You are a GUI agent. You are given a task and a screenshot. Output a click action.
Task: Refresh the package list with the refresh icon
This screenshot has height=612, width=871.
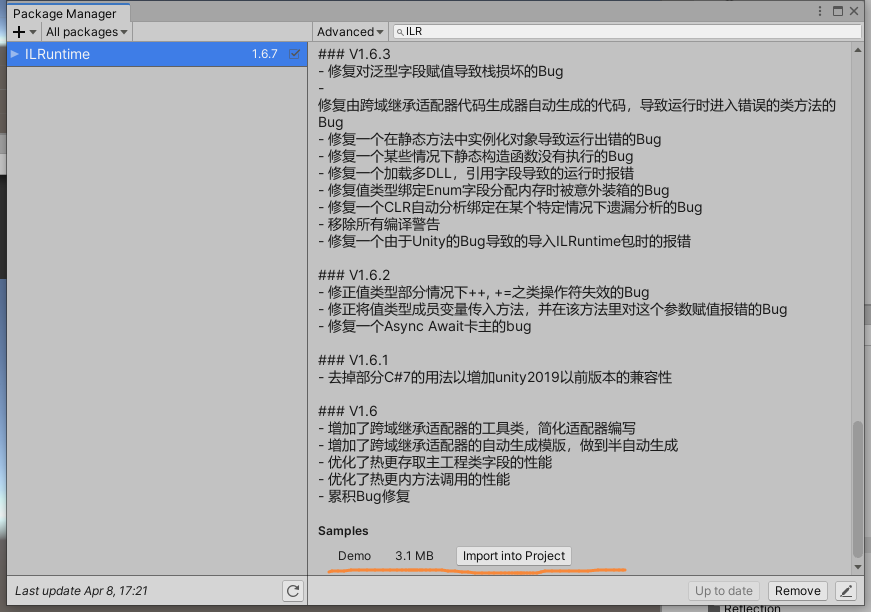point(291,591)
